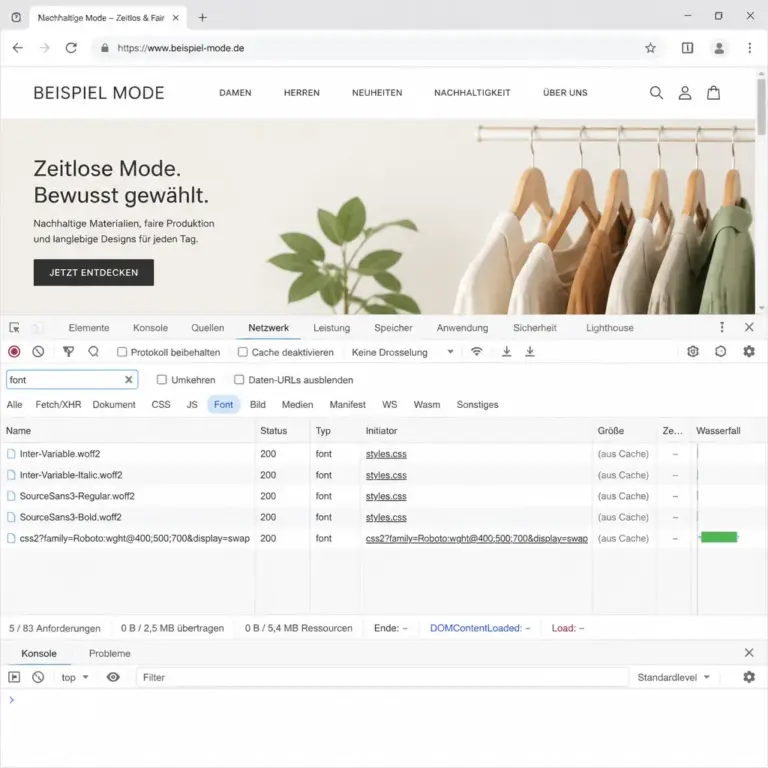Filter requests by Alle type
This screenshot has width=768, height=768.
[x=14, y=405]
